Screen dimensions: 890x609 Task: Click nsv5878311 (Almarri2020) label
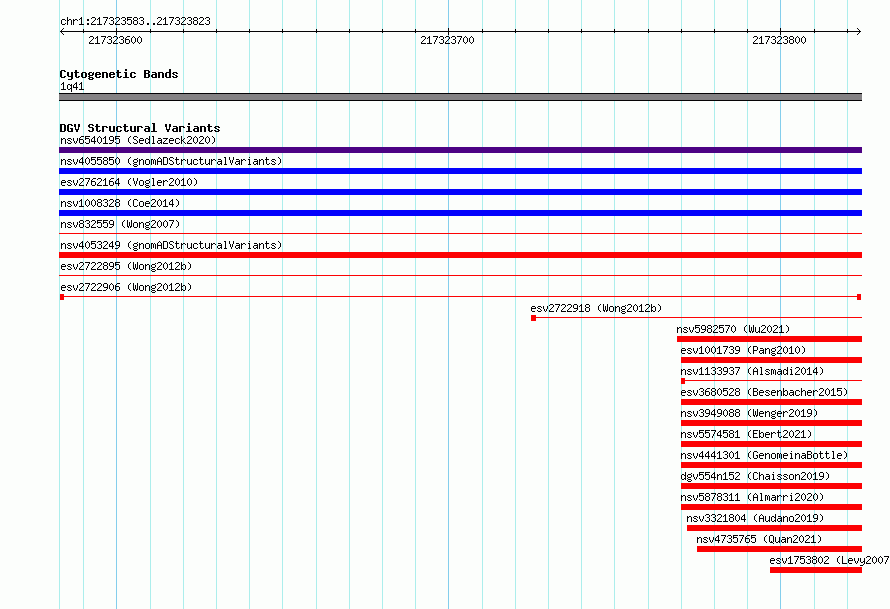752,497
